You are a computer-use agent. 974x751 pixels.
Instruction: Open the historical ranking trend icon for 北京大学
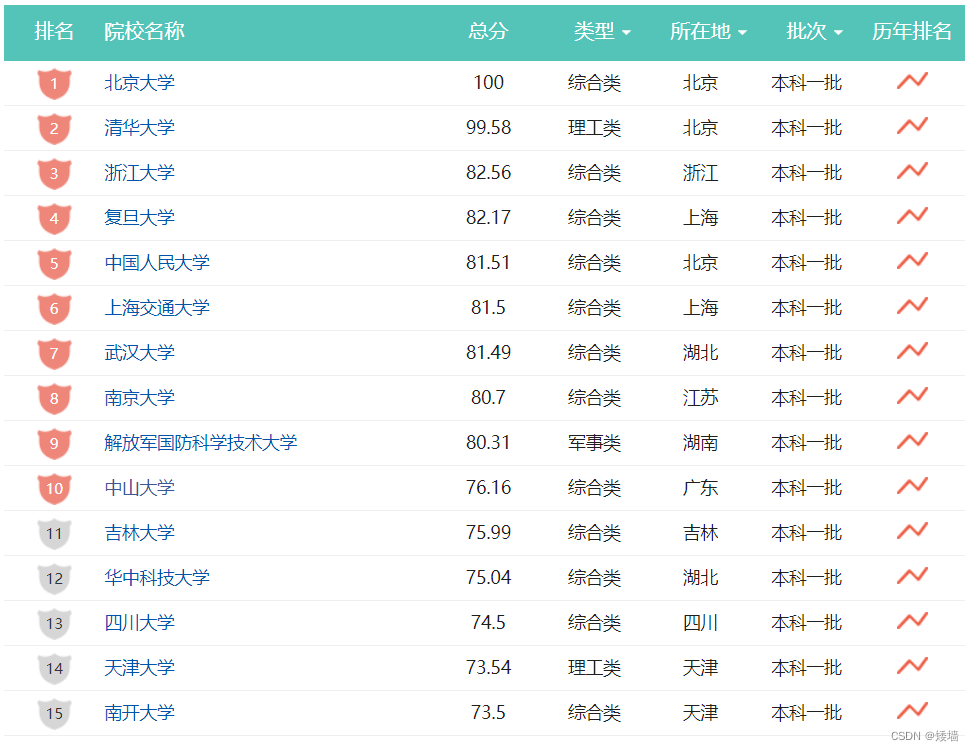tap(912, 81)
